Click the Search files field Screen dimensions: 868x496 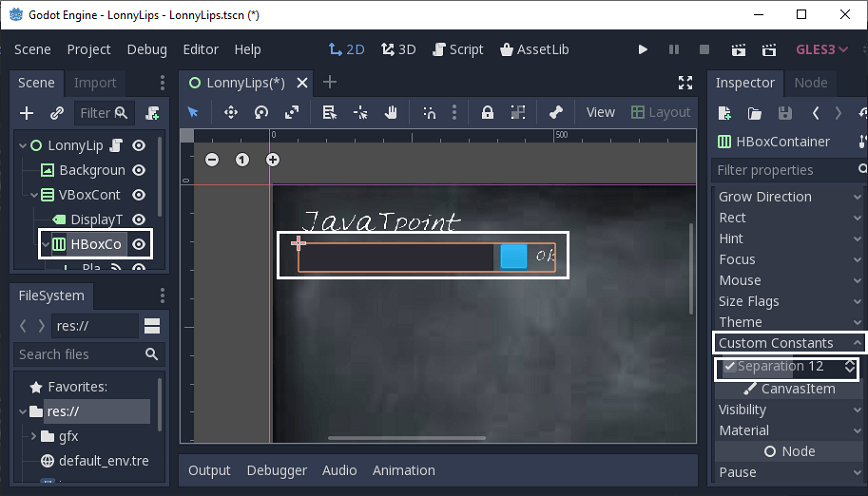point(89,354)
